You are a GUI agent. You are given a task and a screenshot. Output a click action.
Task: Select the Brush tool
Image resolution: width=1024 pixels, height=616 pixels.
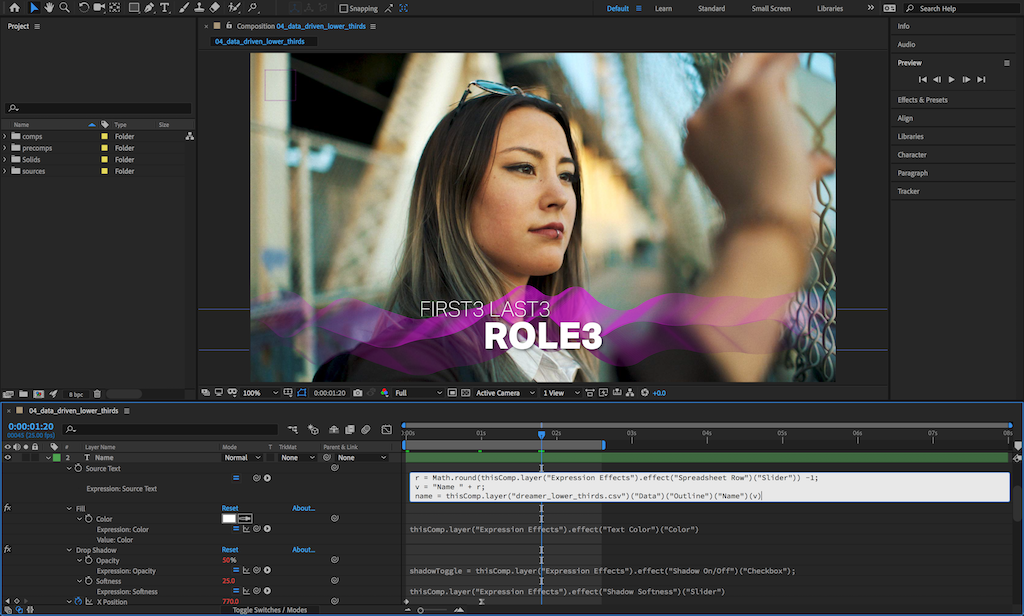pos(184,8)
